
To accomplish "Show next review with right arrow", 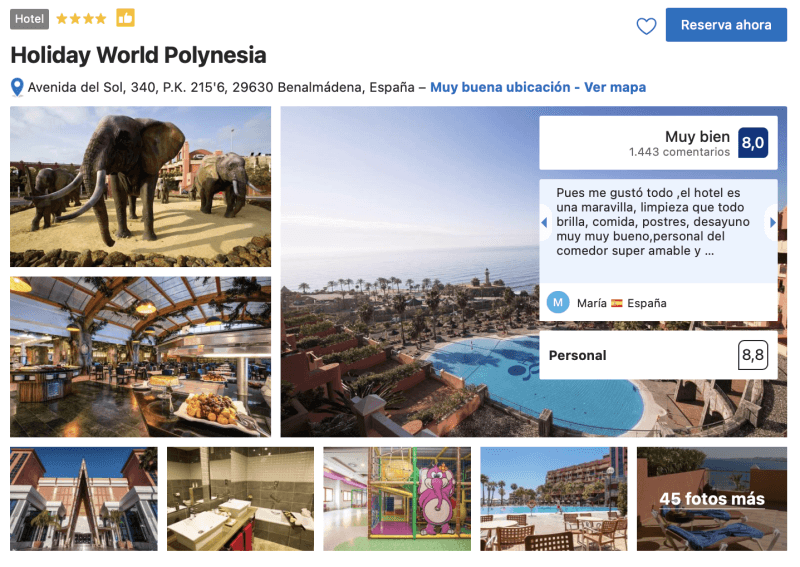I will pos(772,223).
